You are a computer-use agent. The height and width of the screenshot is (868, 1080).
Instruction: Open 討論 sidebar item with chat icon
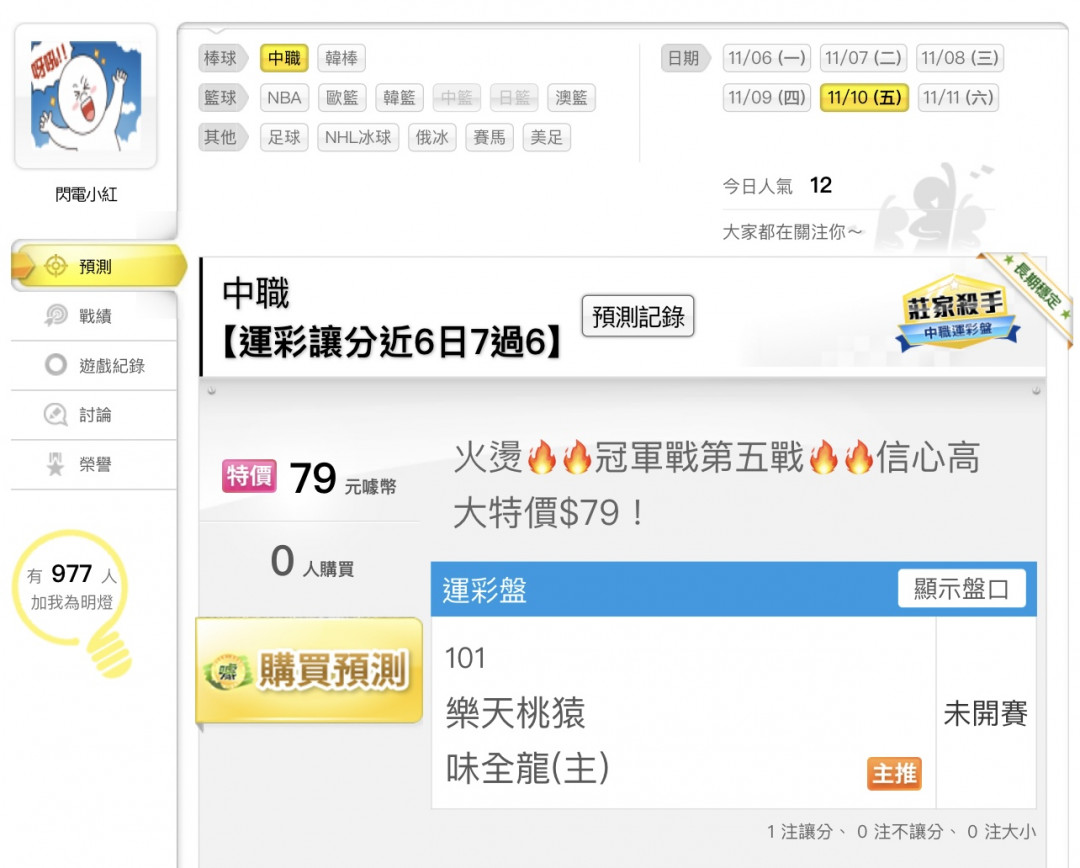click(x=94, y=415)
